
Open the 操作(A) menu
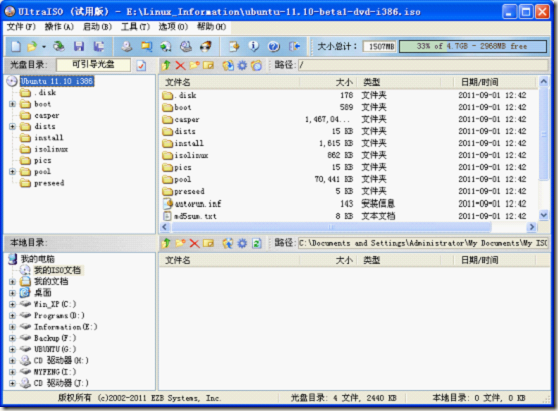pos(59,27)
